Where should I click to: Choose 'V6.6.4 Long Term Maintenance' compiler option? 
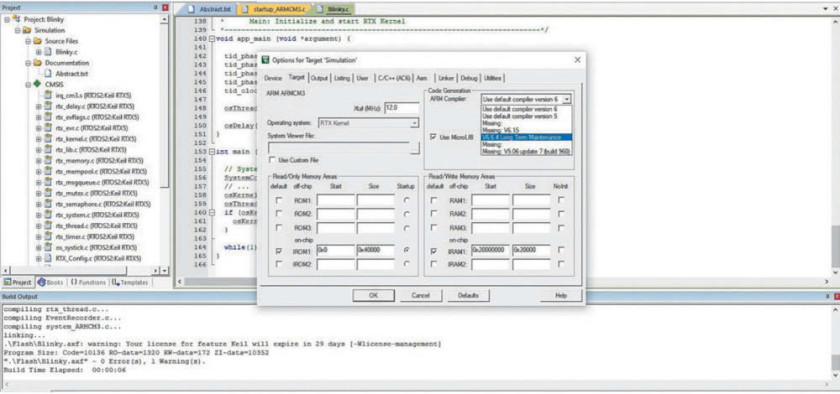[526, 137]
